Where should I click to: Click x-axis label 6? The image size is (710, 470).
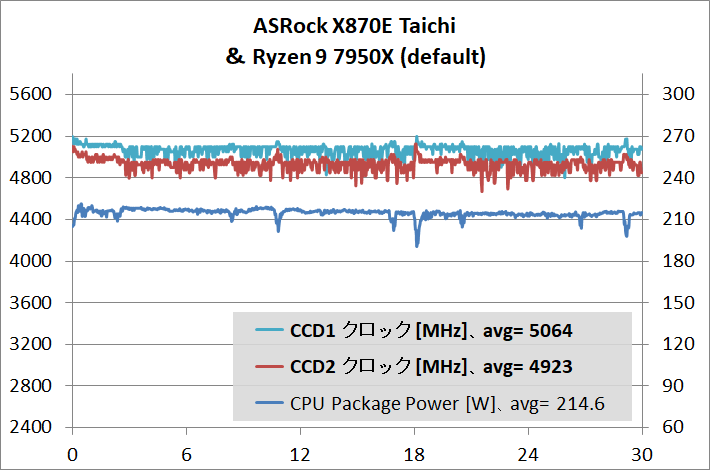coord(187,455)
